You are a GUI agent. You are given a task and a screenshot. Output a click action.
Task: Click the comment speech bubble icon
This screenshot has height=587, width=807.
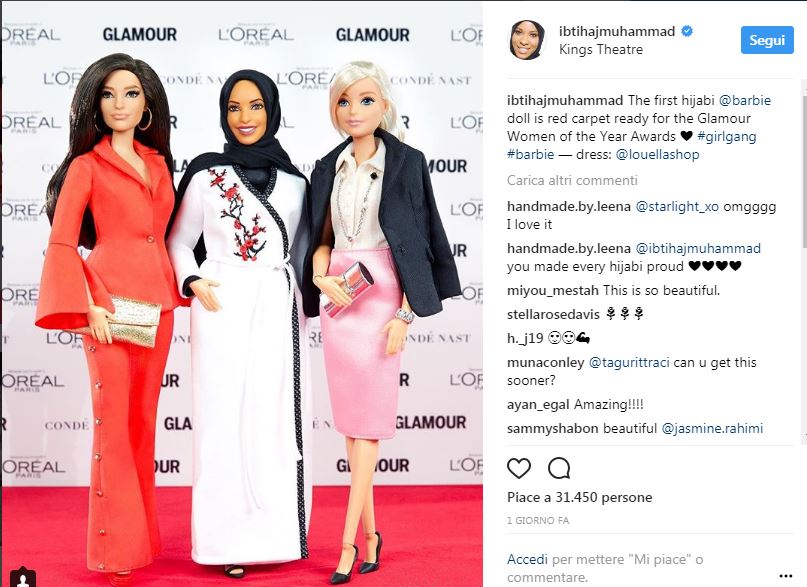[x=559, y=468]
